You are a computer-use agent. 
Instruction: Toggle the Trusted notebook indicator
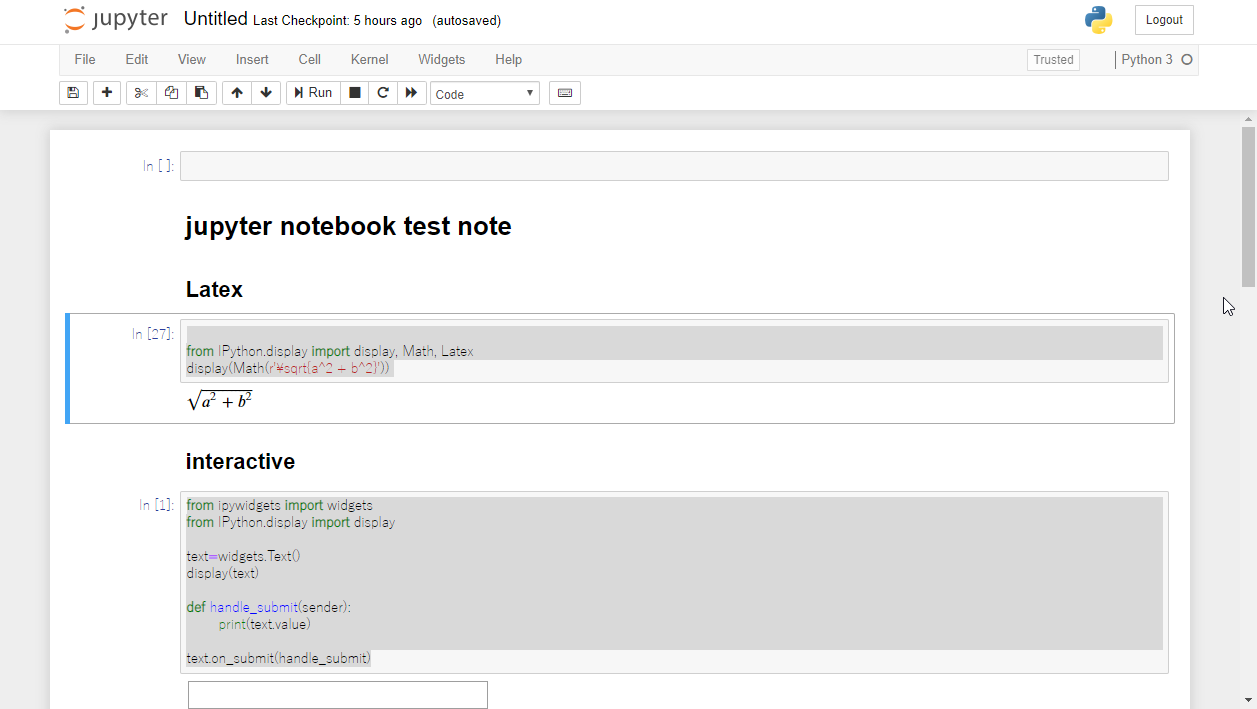click(x=1053, y=60)
